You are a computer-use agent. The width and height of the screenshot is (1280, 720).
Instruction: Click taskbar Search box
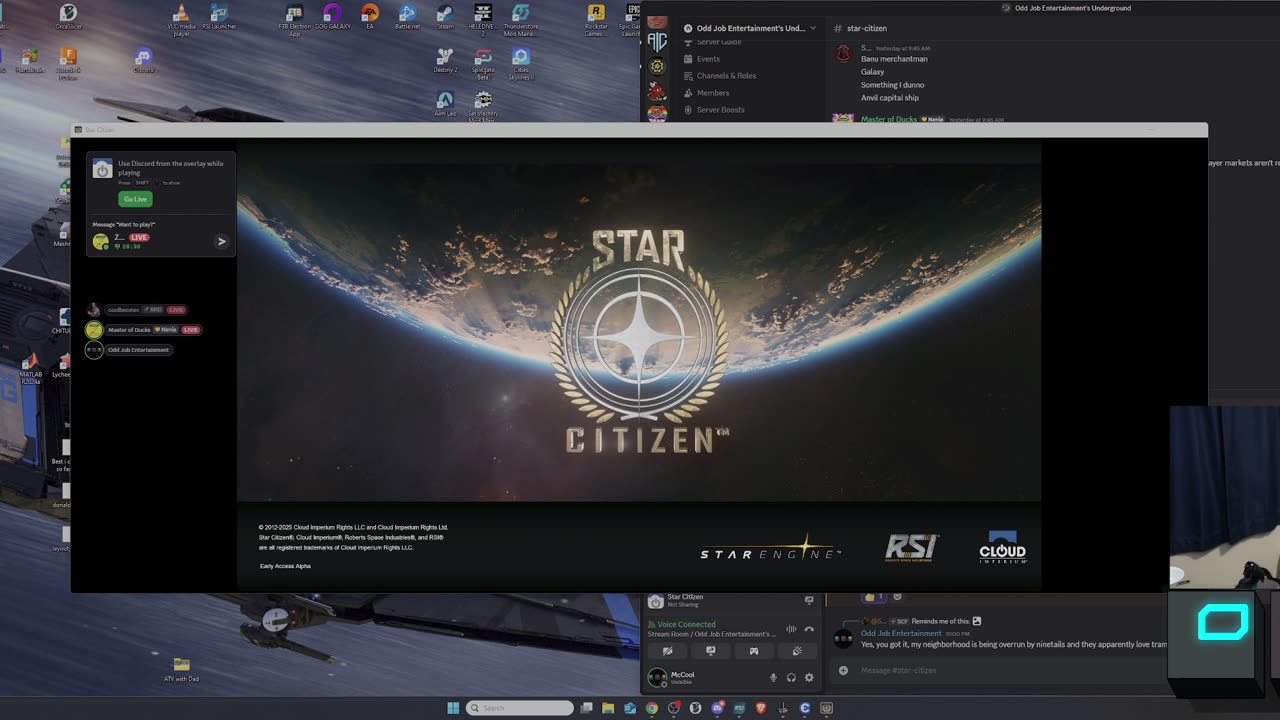(520, 708)
